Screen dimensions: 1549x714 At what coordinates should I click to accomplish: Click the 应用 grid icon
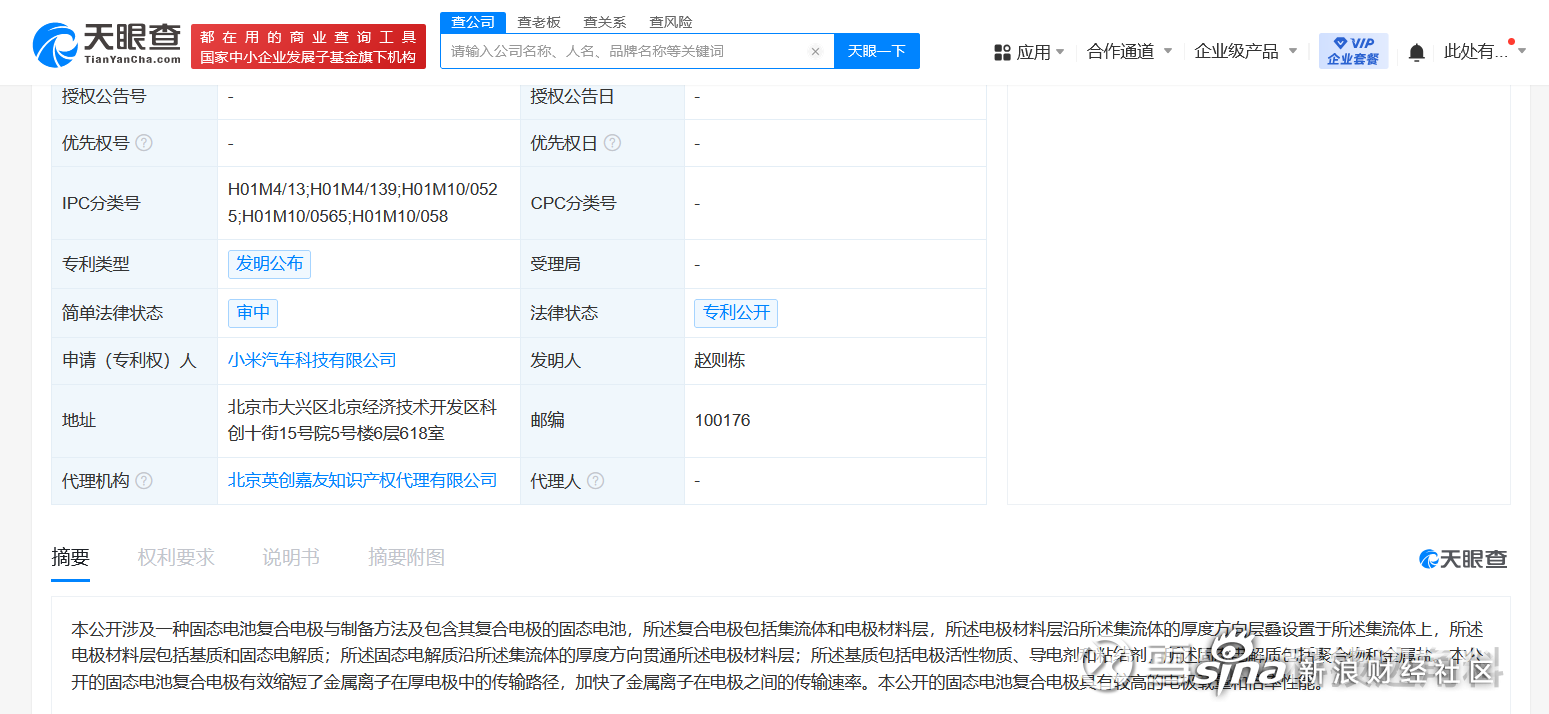pyautogui.click(x=1002, y=52)
